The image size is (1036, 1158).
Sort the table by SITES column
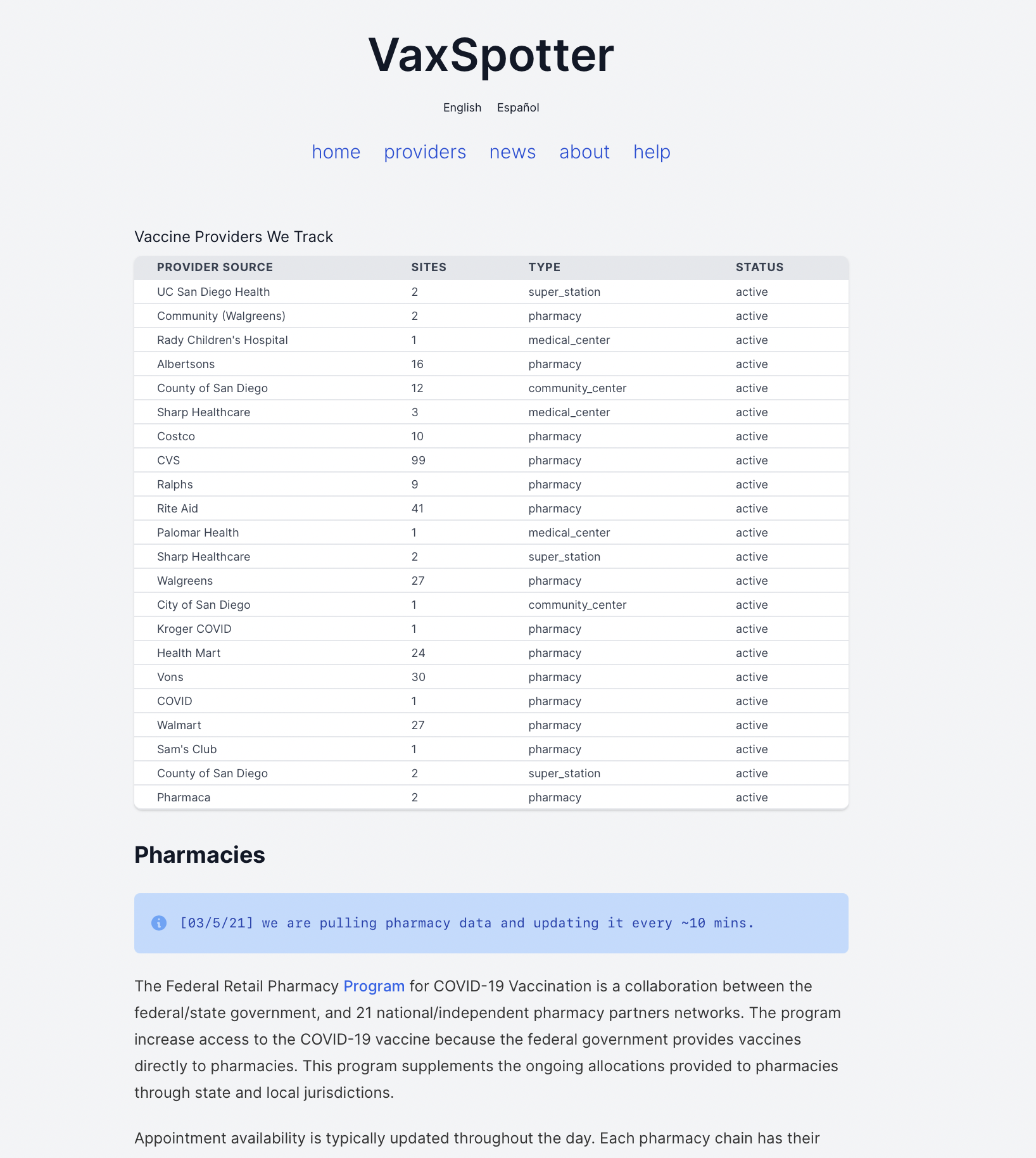[429, 267]
